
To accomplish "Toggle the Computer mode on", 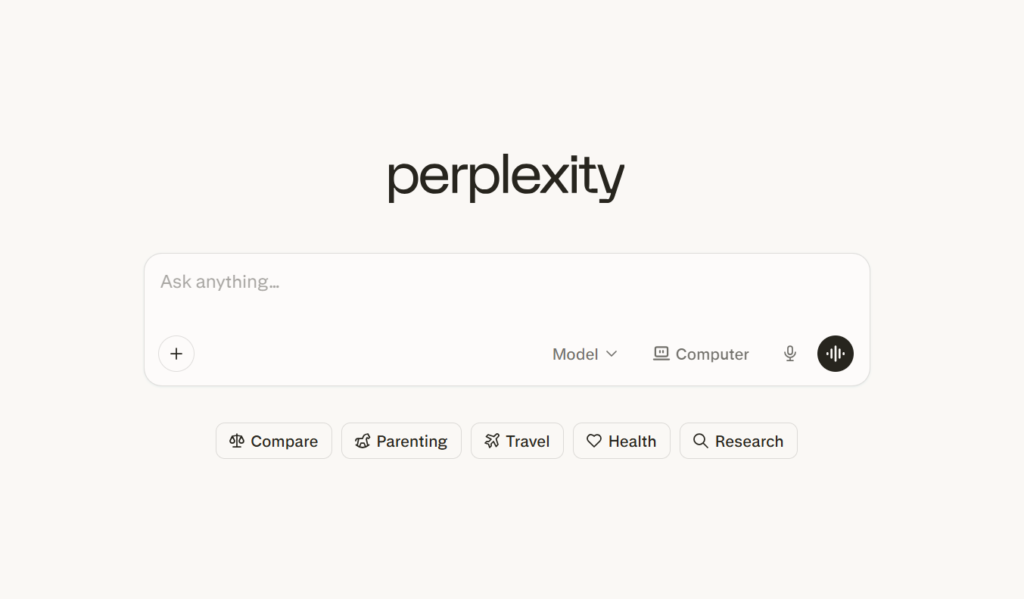I will click(700, 354).
